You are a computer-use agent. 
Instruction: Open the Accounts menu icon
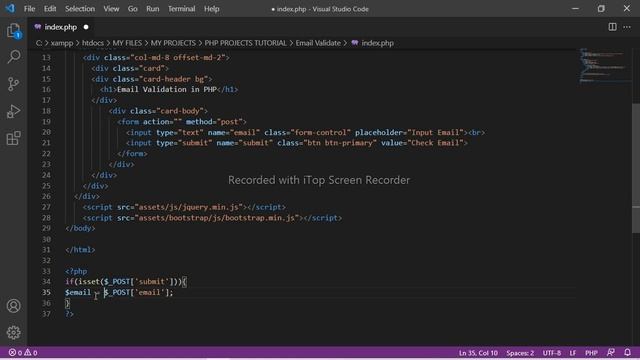(13, 306)
